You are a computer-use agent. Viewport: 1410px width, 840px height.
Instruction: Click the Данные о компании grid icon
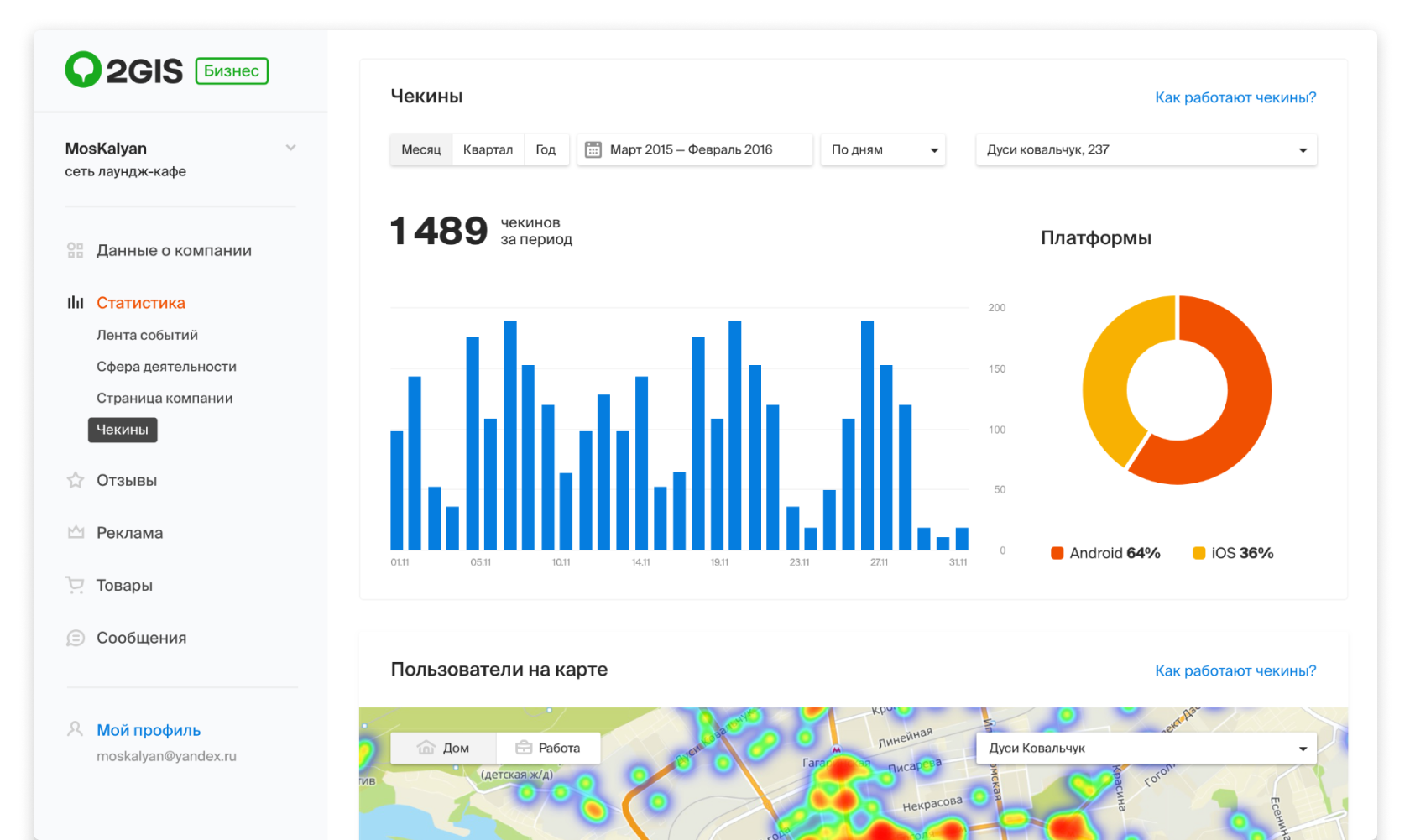(76, 250)
